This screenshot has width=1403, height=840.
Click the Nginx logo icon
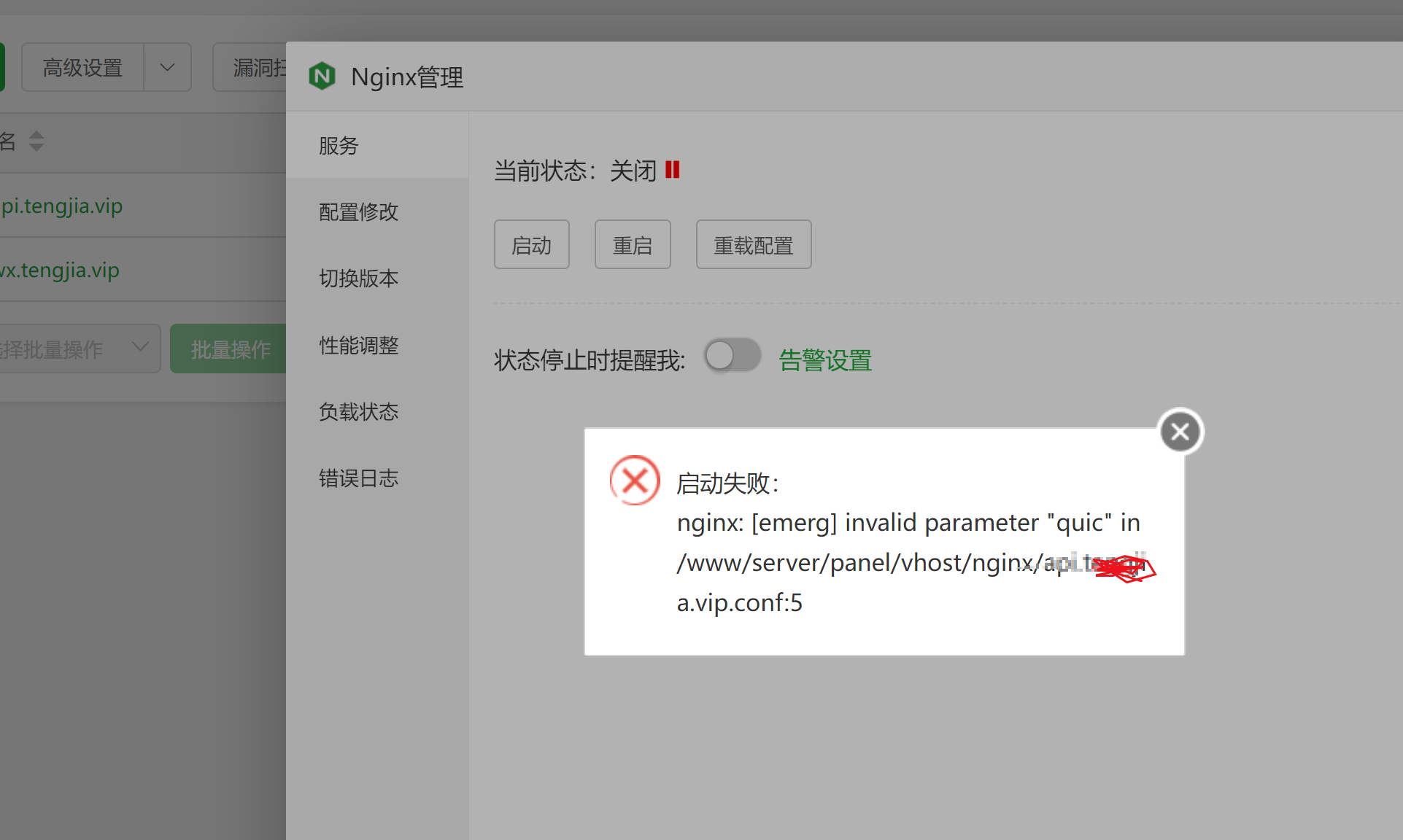pyautogui.click(x=322, y=76)
